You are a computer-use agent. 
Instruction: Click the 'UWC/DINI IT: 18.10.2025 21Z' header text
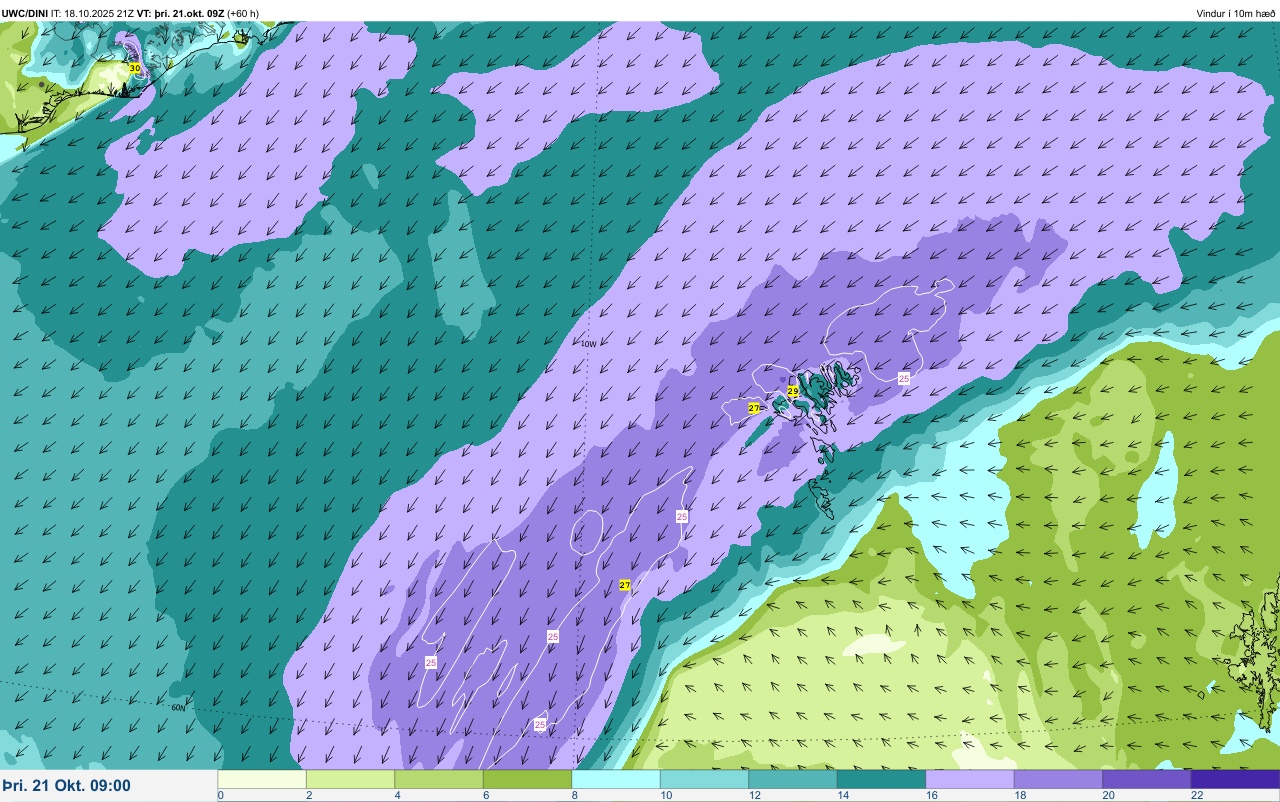click(68, 13)
